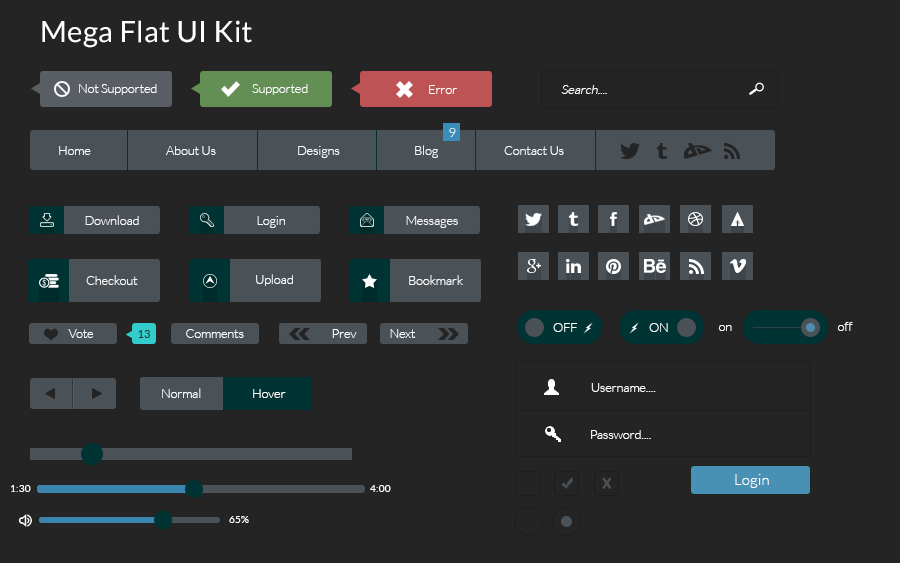Click the Tumblr icon in navigation bar
The image size is (900, 563).
pyautogui.click(x=662, y=151)
